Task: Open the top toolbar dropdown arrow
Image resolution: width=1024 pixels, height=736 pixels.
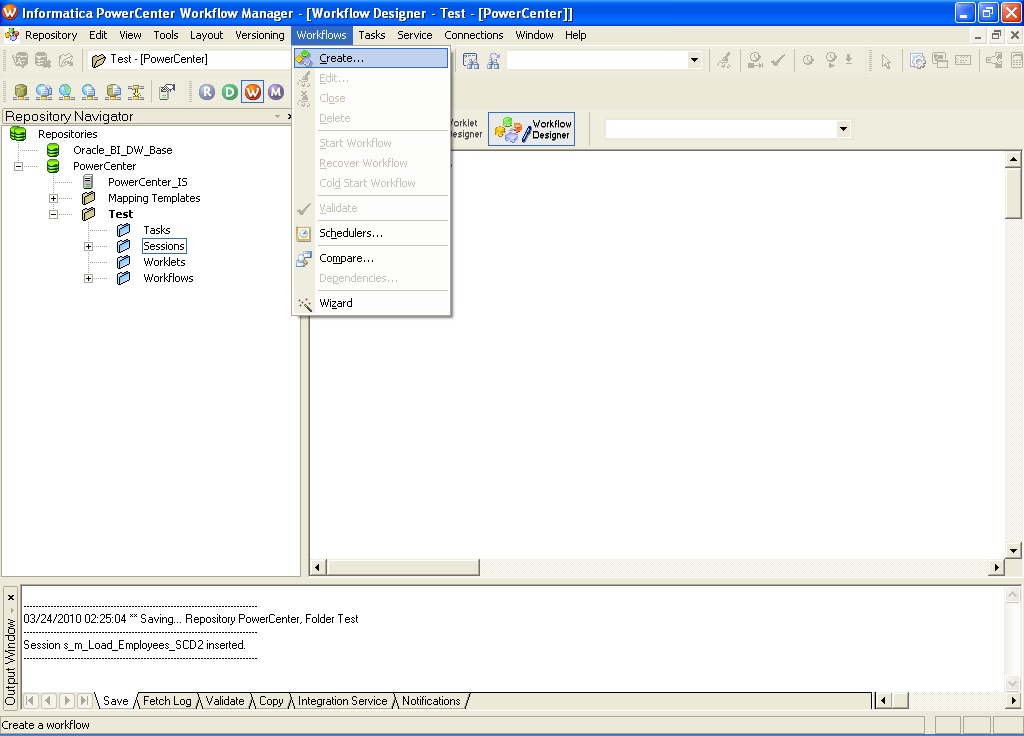Action: (x=694, y=60)
